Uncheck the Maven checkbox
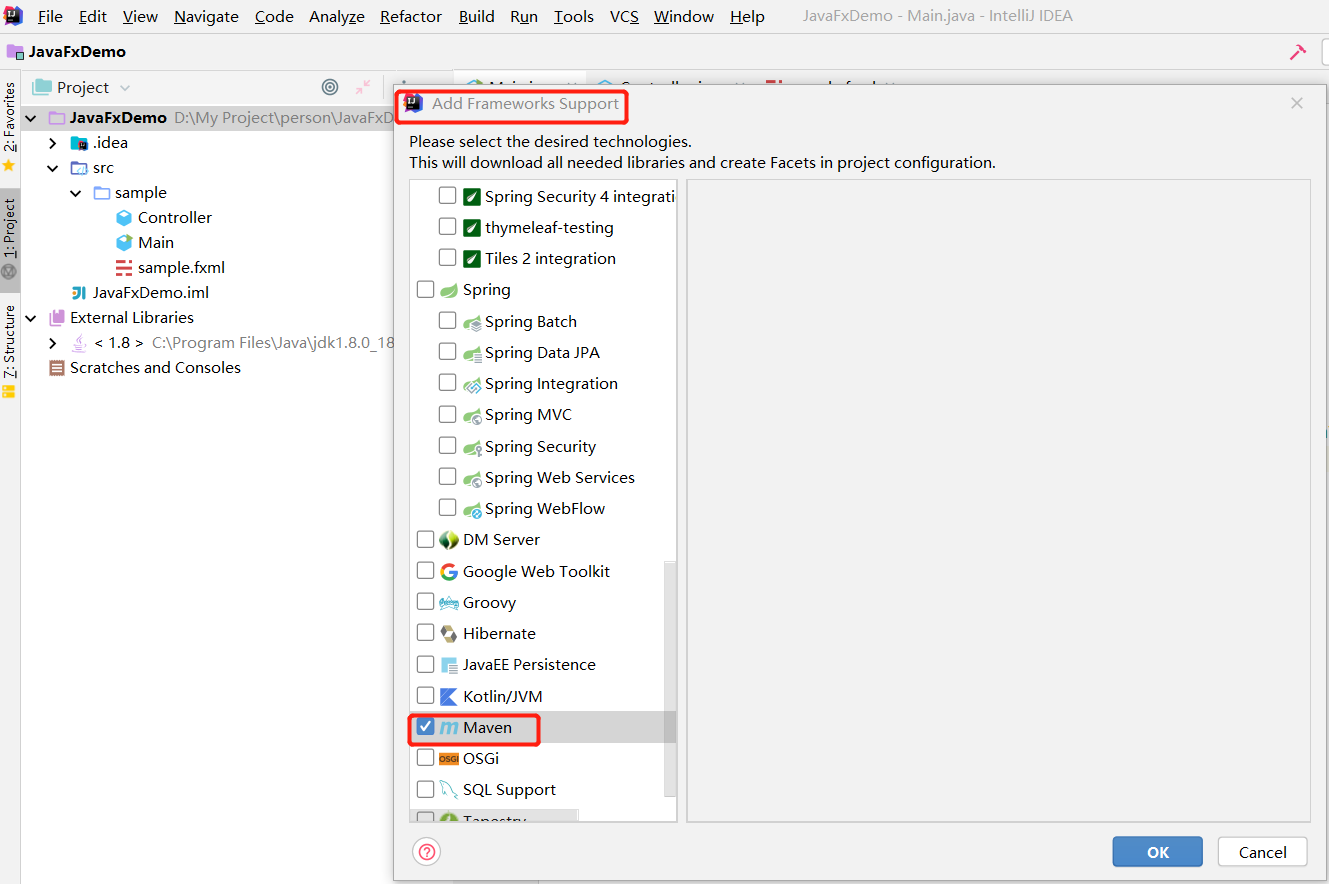This screenshot has width=1329, height=884. coord(425,727)
